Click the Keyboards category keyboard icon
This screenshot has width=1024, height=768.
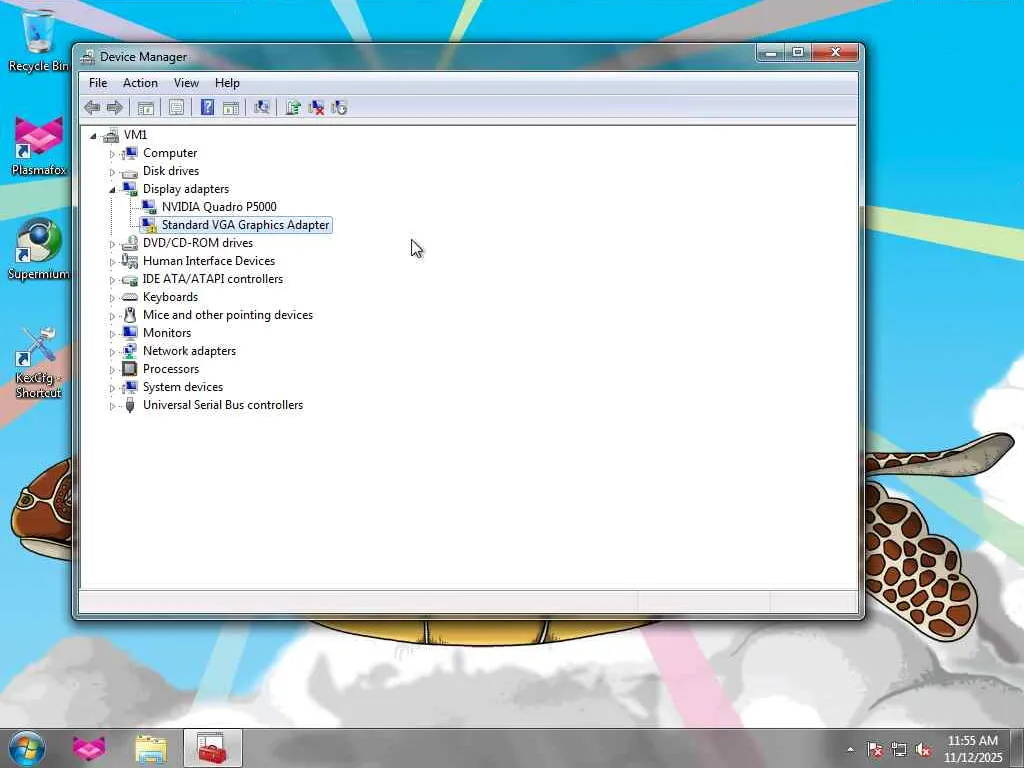130,297
